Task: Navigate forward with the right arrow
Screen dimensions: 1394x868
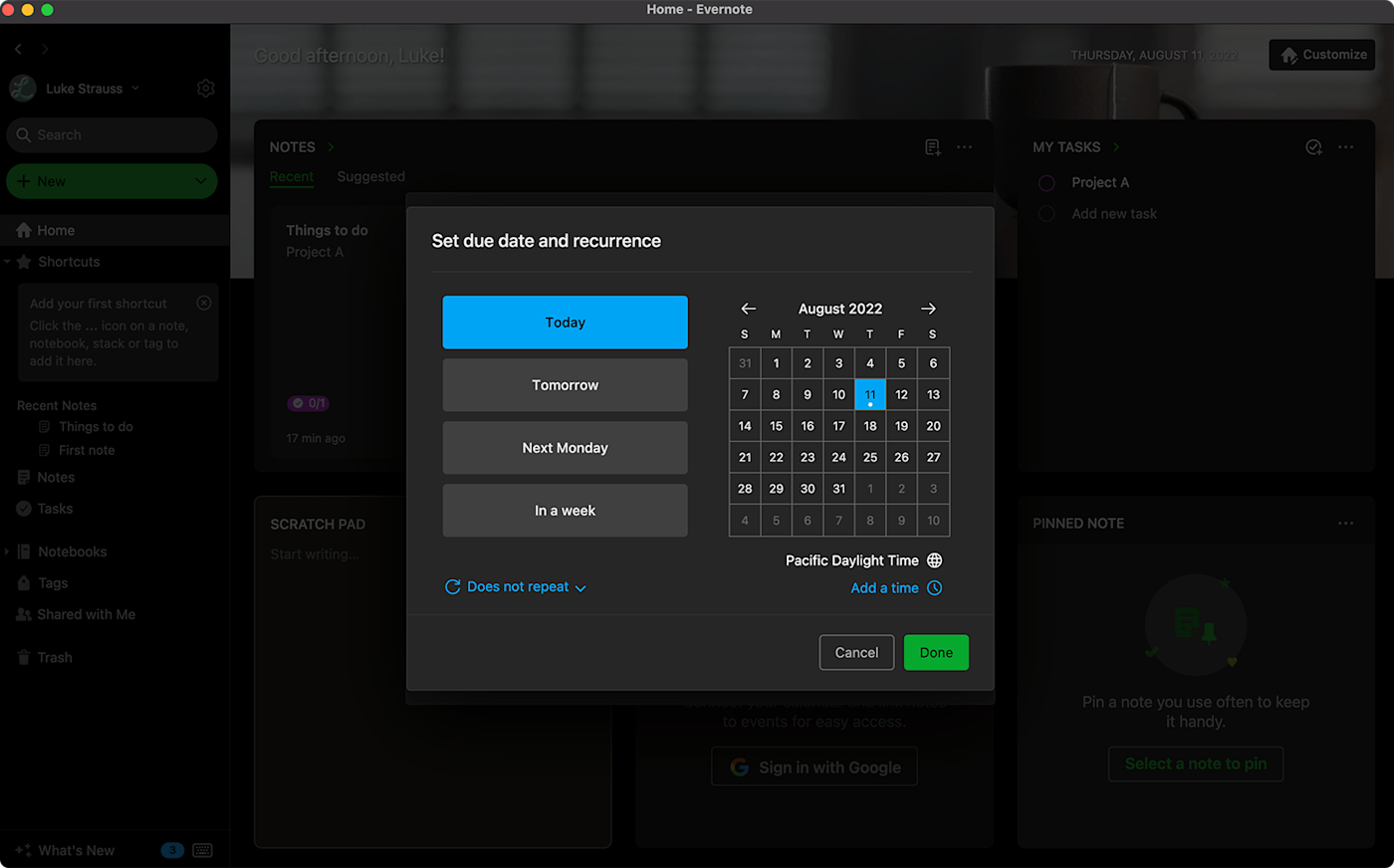Action: point(45,49)
